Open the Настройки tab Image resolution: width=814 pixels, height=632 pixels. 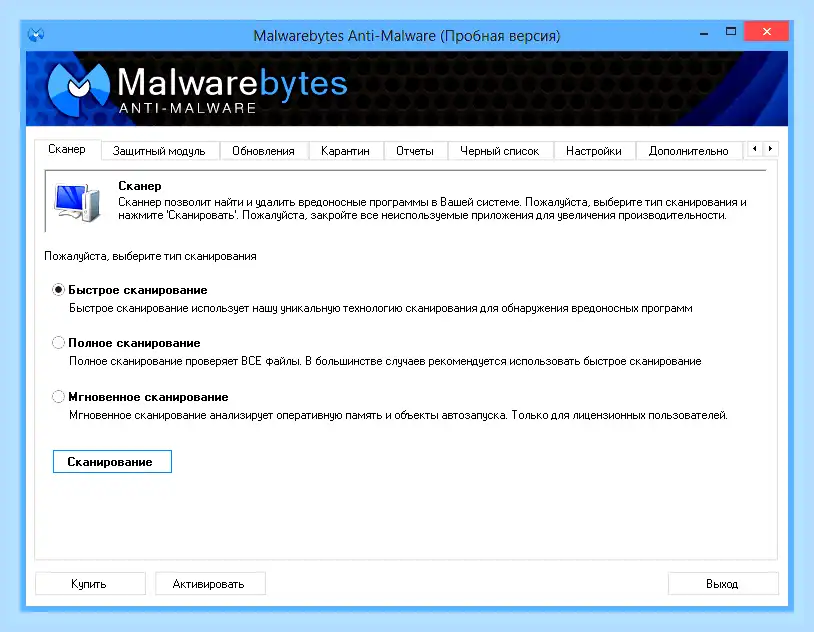(x=594, y=151)
